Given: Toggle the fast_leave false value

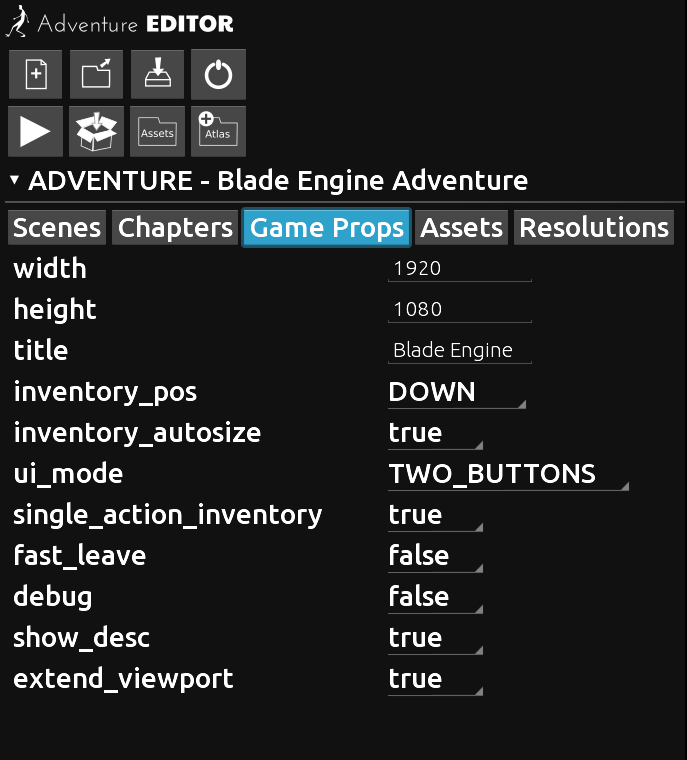Looking at the screenshot, I should point(435,556).
